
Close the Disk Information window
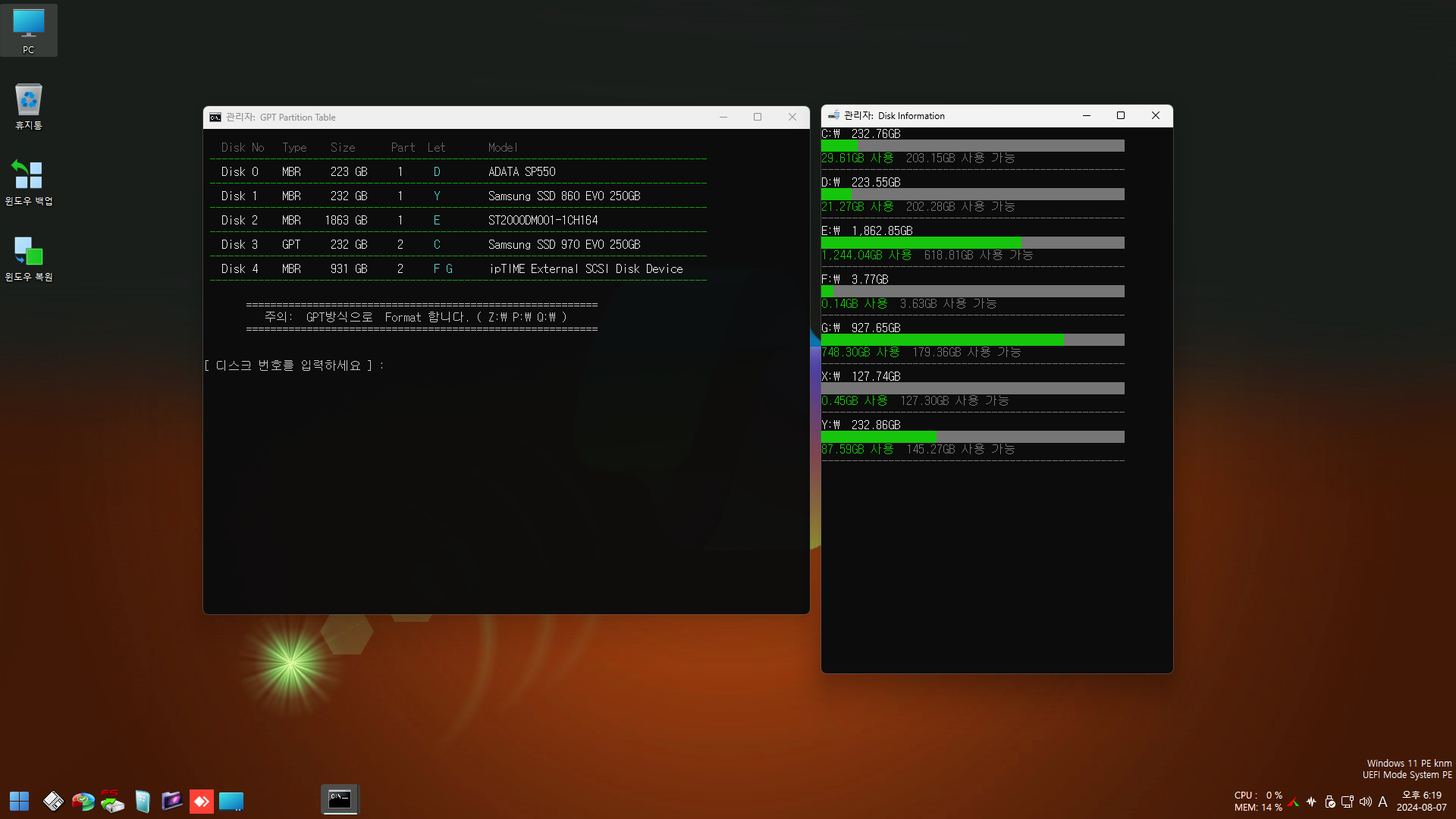[1156, 115]
